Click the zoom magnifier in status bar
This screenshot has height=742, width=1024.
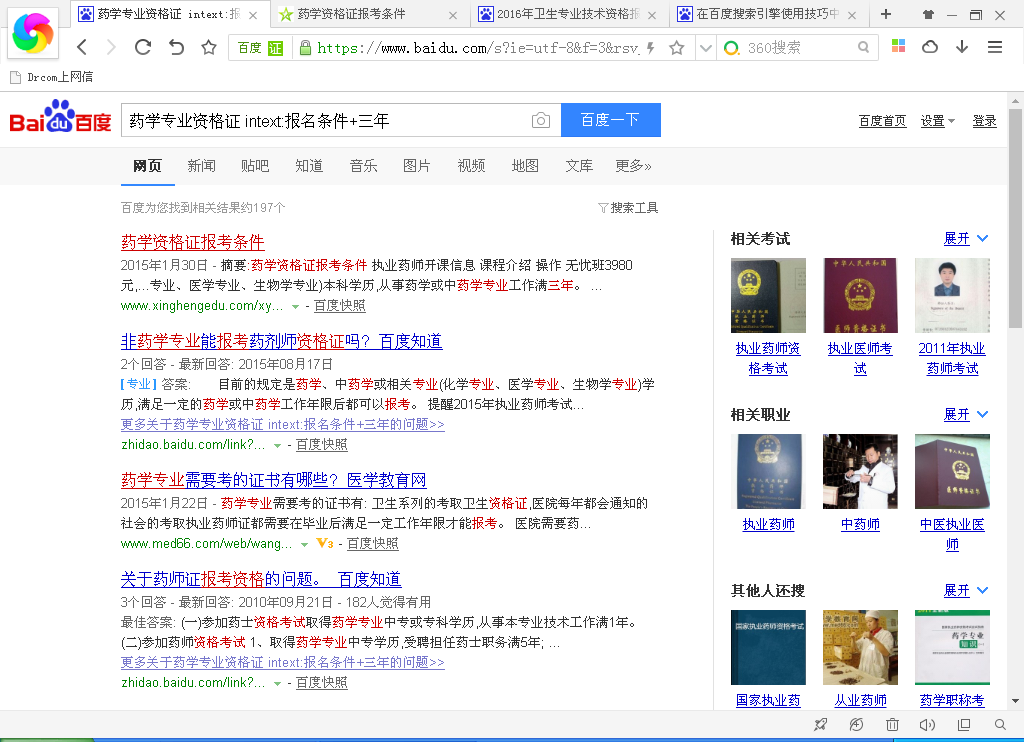[1000, 724]
